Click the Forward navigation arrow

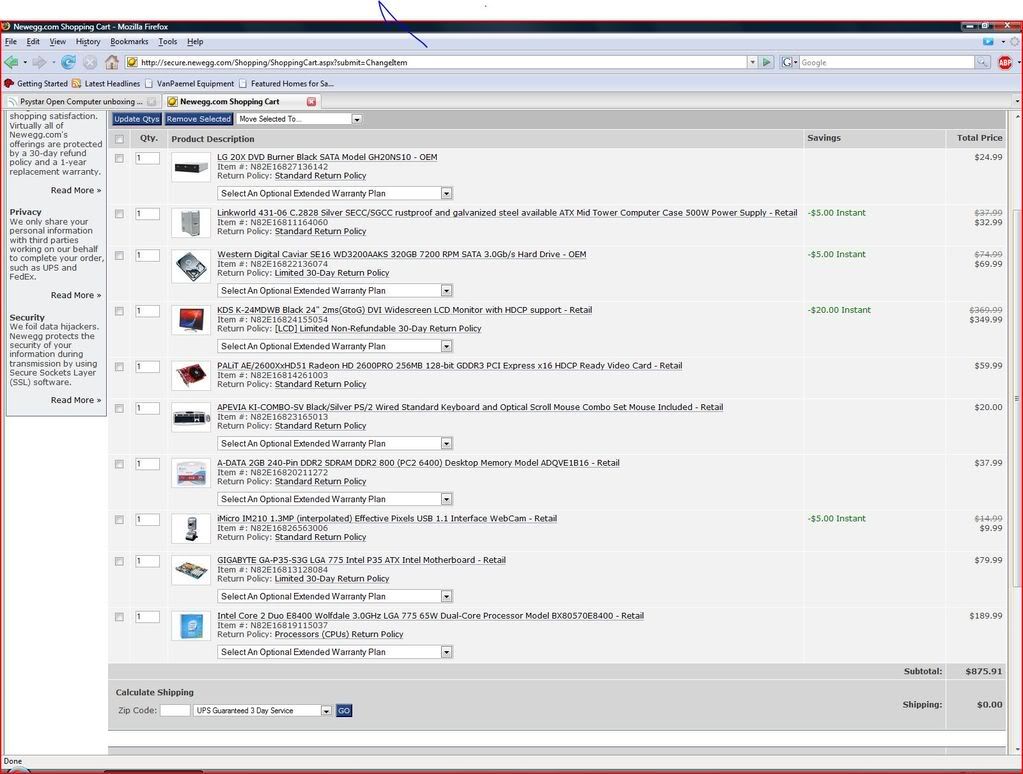(39, 62)
